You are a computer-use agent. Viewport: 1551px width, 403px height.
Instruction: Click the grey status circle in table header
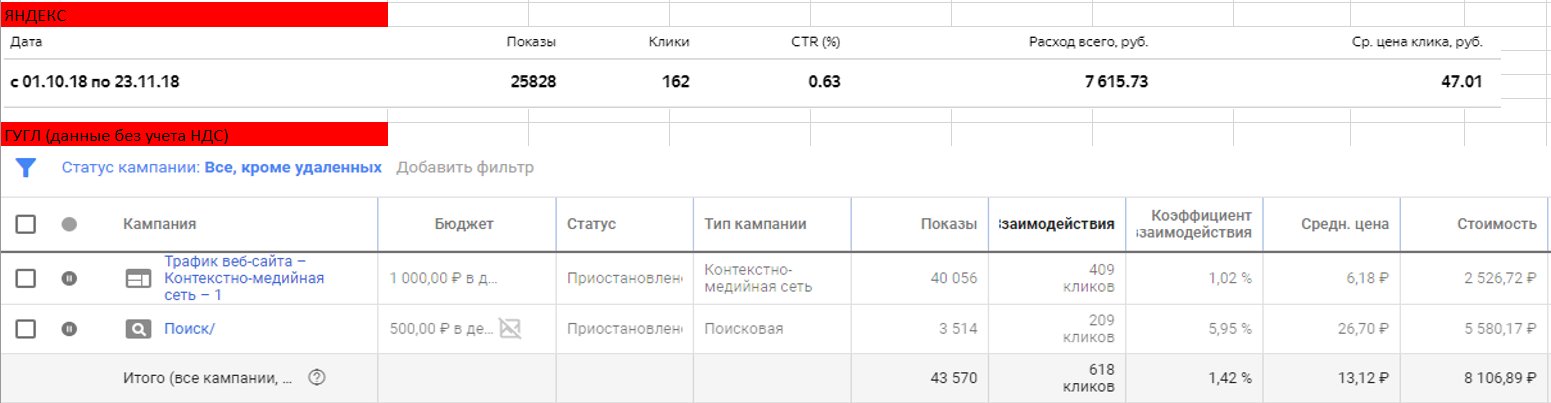69,224
